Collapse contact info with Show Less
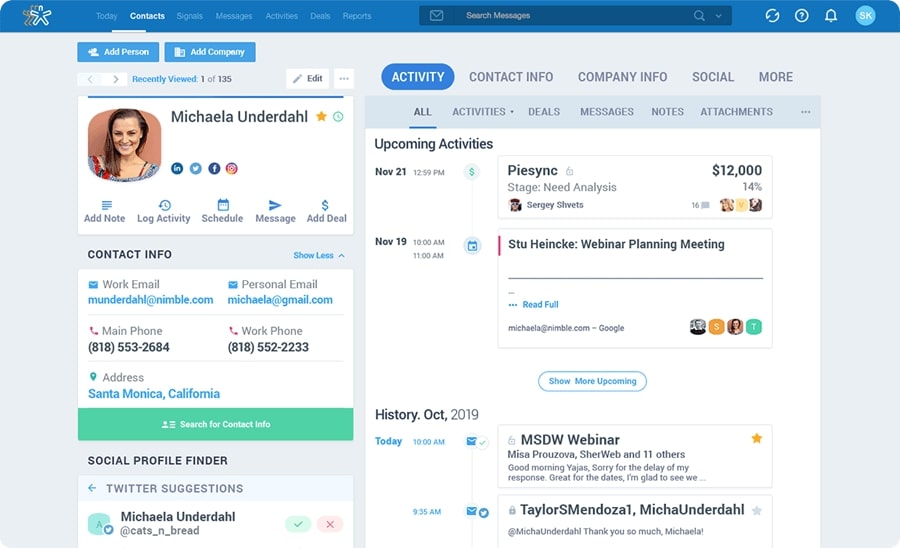 point(319,256)
